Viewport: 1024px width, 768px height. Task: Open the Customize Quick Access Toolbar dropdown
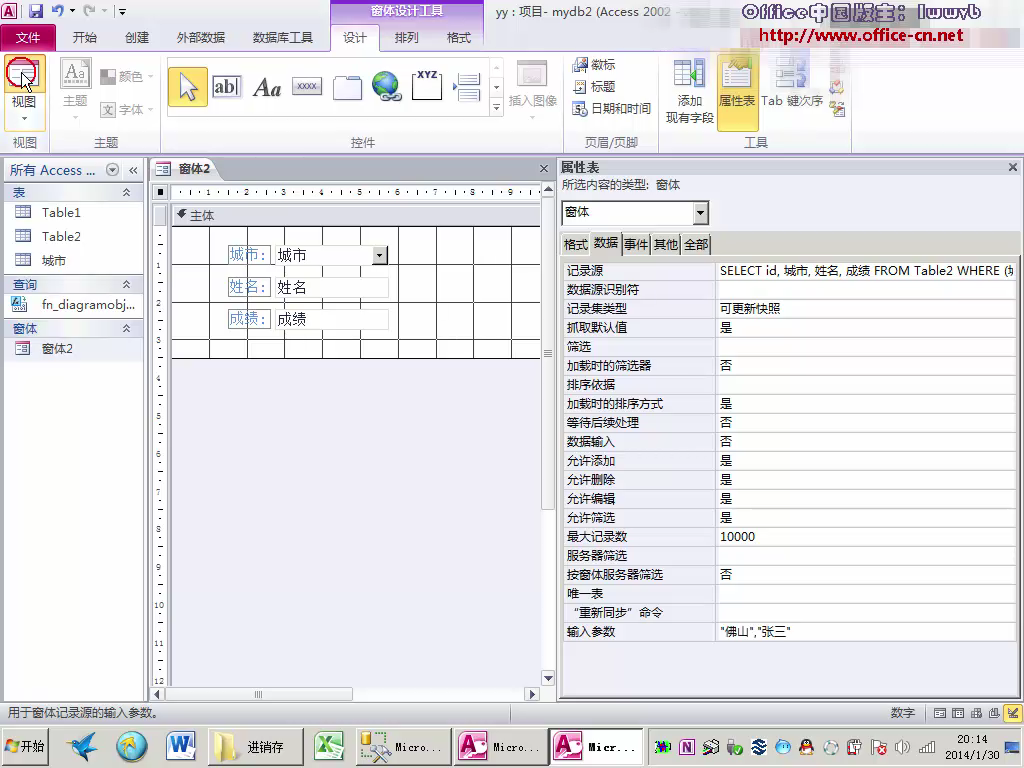click(x=122, y=11)
